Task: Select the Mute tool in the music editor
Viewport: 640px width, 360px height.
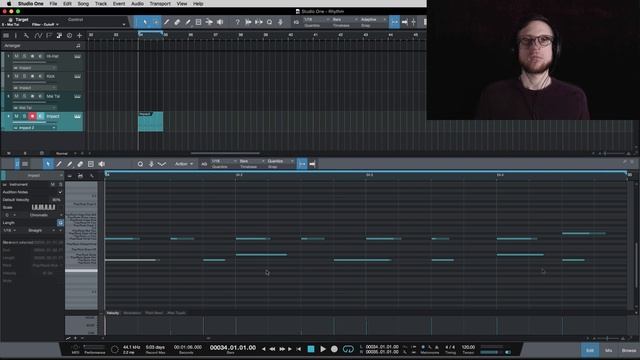Action: click(x=91, y=164)
